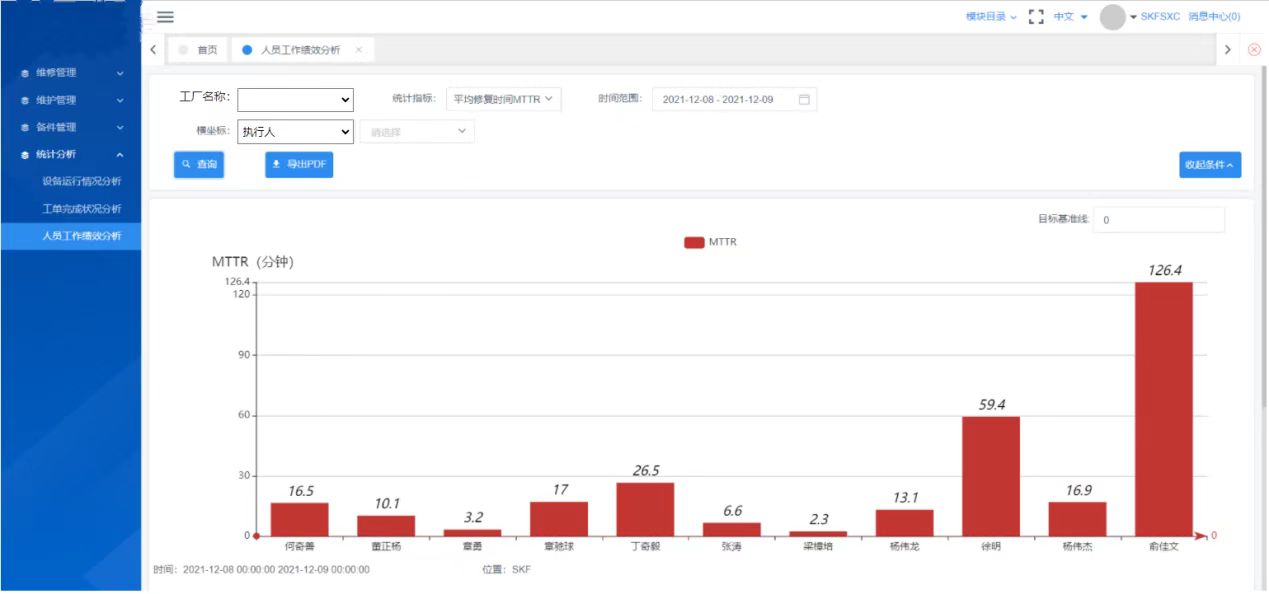The height and width of the screenshot is (594, 1269).
Task: Click the 导出PDF export button
Action: click(299, 164)
